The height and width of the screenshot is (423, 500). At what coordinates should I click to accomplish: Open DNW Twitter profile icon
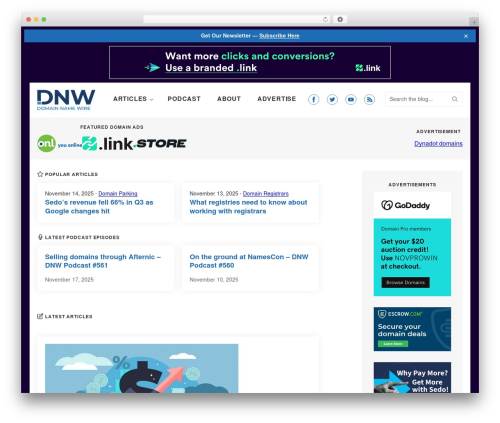pyautogui.click(x=332, y=99)
